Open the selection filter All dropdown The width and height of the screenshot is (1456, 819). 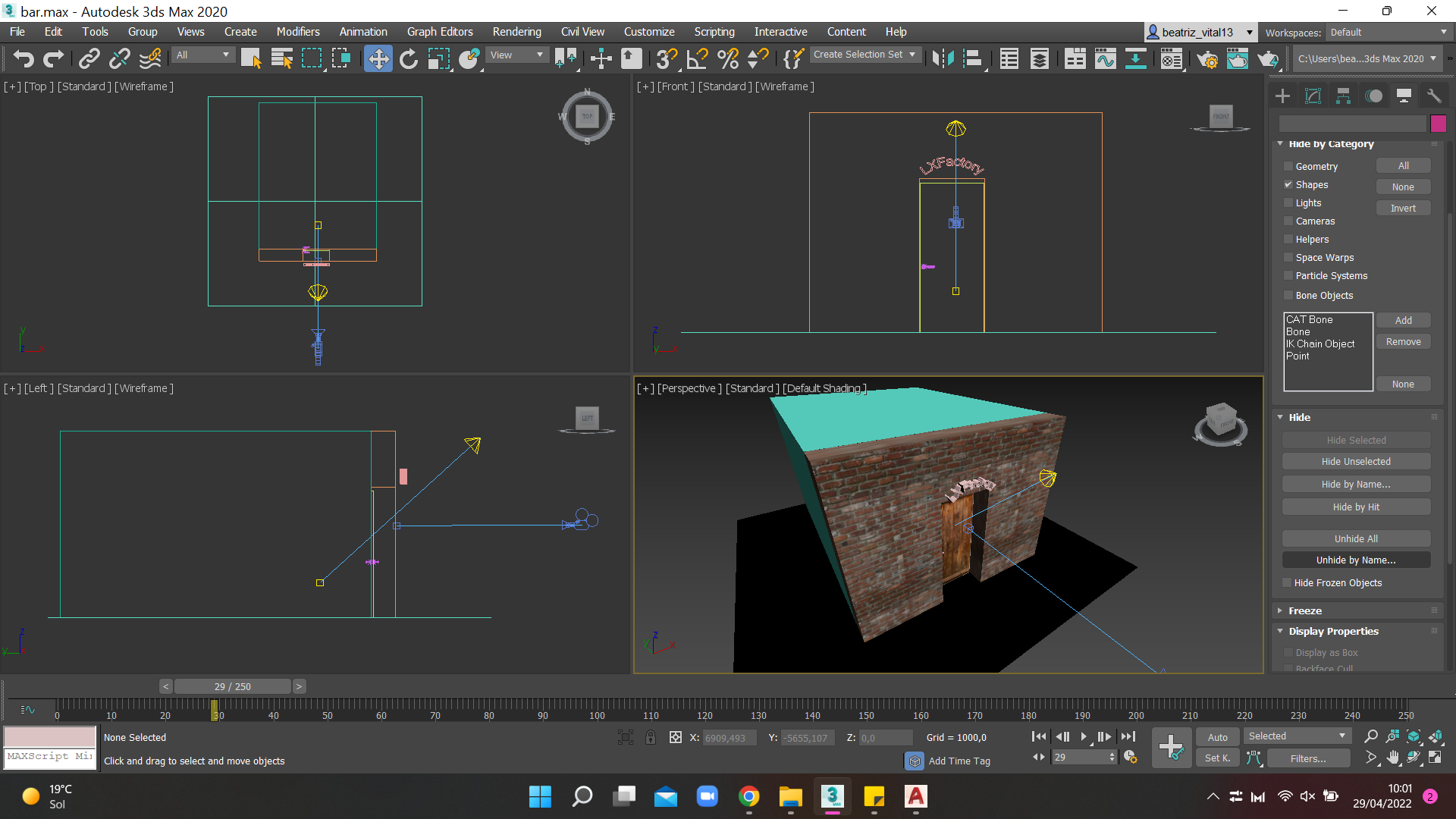(x=202, y=55)
